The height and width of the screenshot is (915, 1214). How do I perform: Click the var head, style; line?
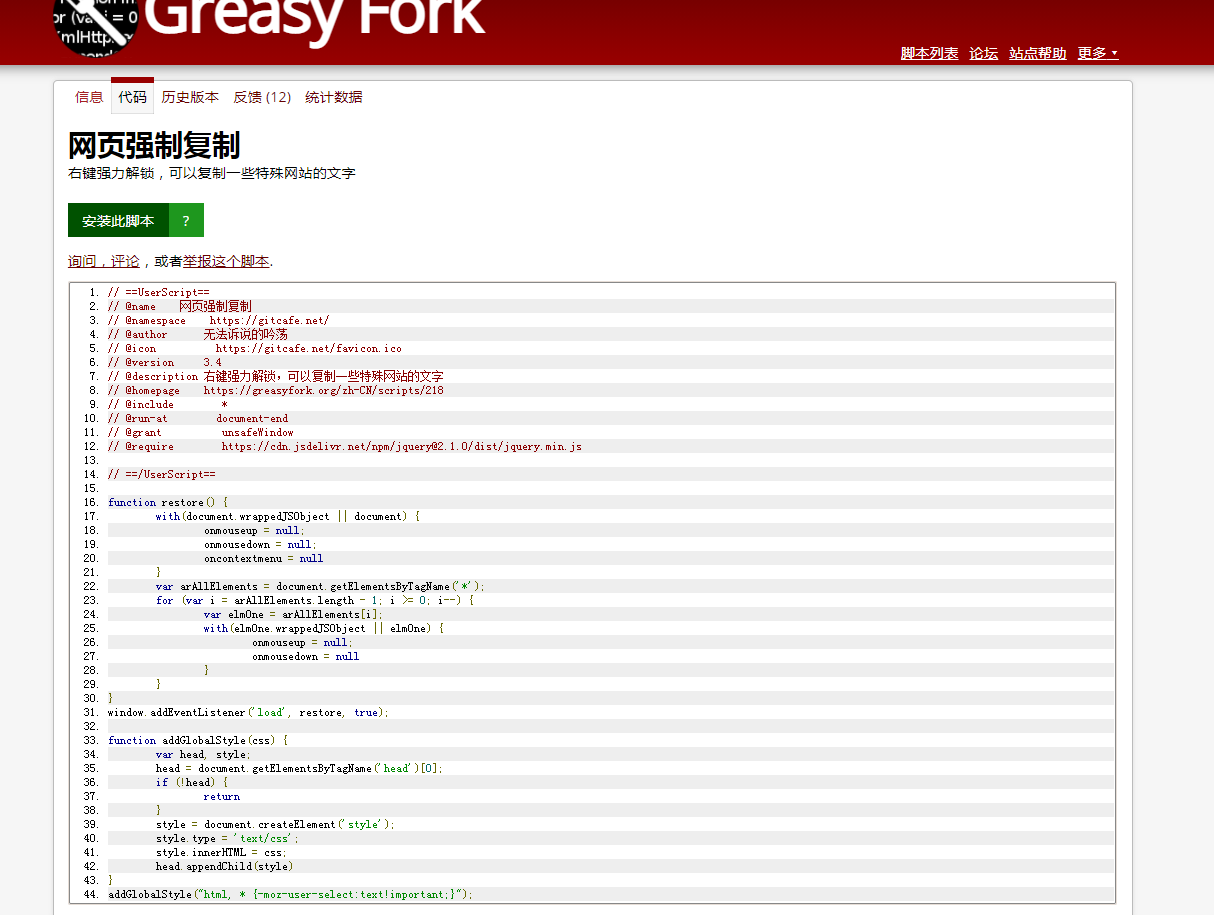[x=204, y=754]
